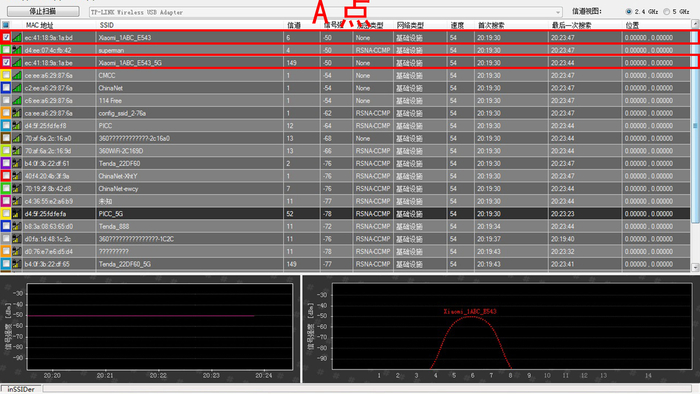Click signal icon for superman network

tap(17, 50)
